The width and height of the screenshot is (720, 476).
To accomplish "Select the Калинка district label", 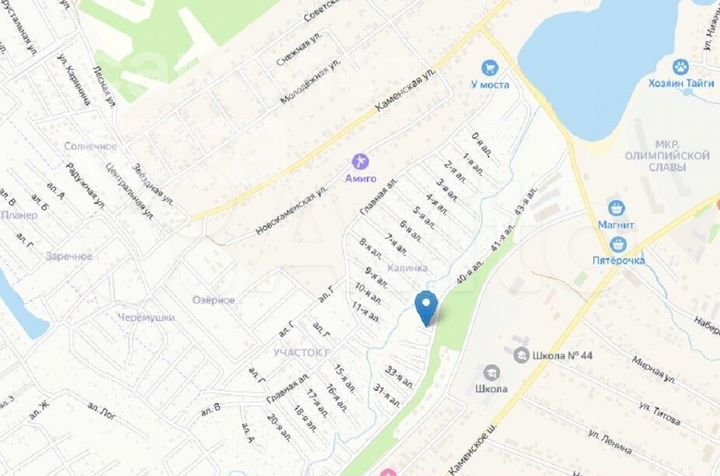I will tap(407, 268).
